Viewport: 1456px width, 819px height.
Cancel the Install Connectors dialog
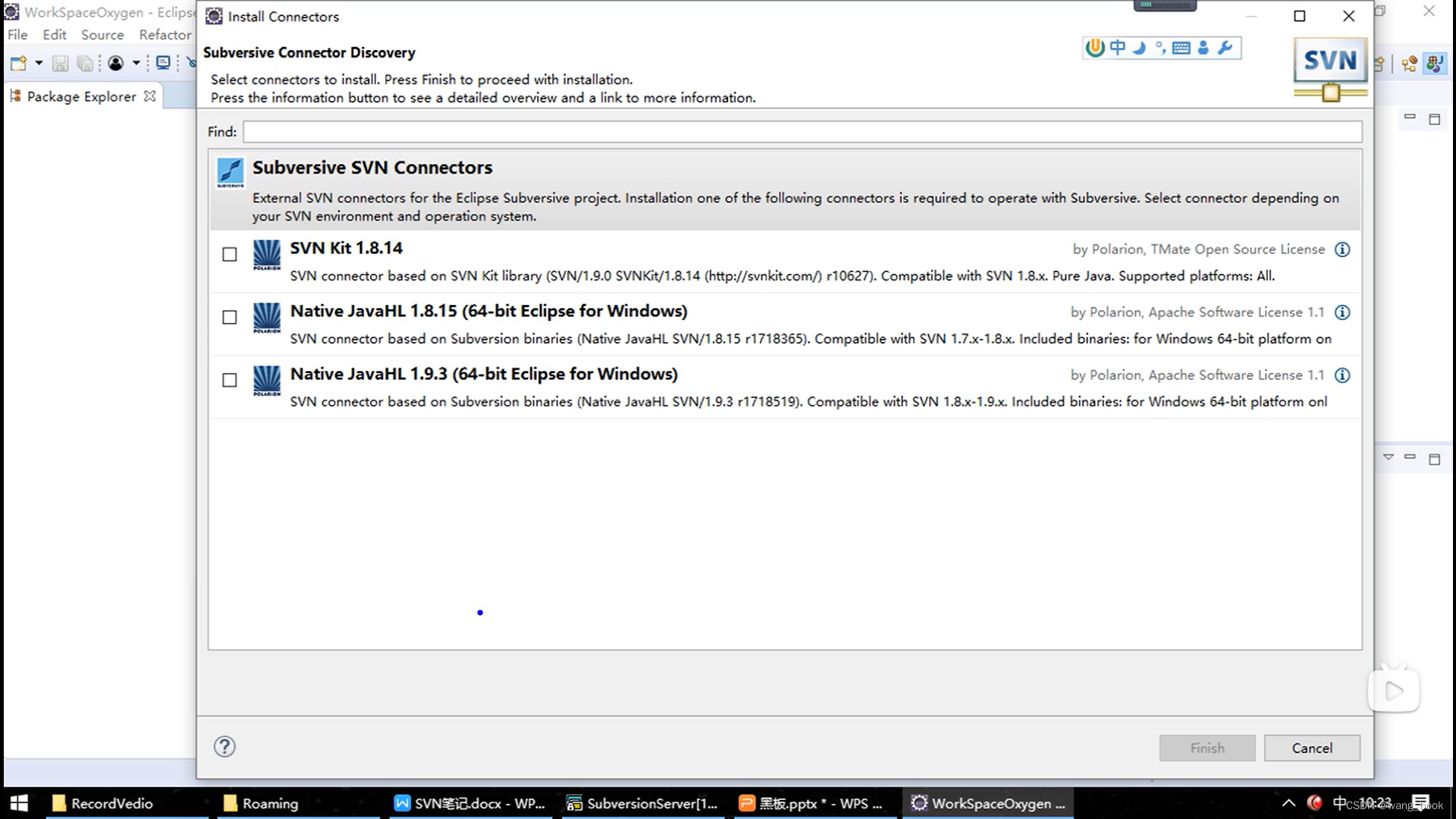tap(1312, 748)
